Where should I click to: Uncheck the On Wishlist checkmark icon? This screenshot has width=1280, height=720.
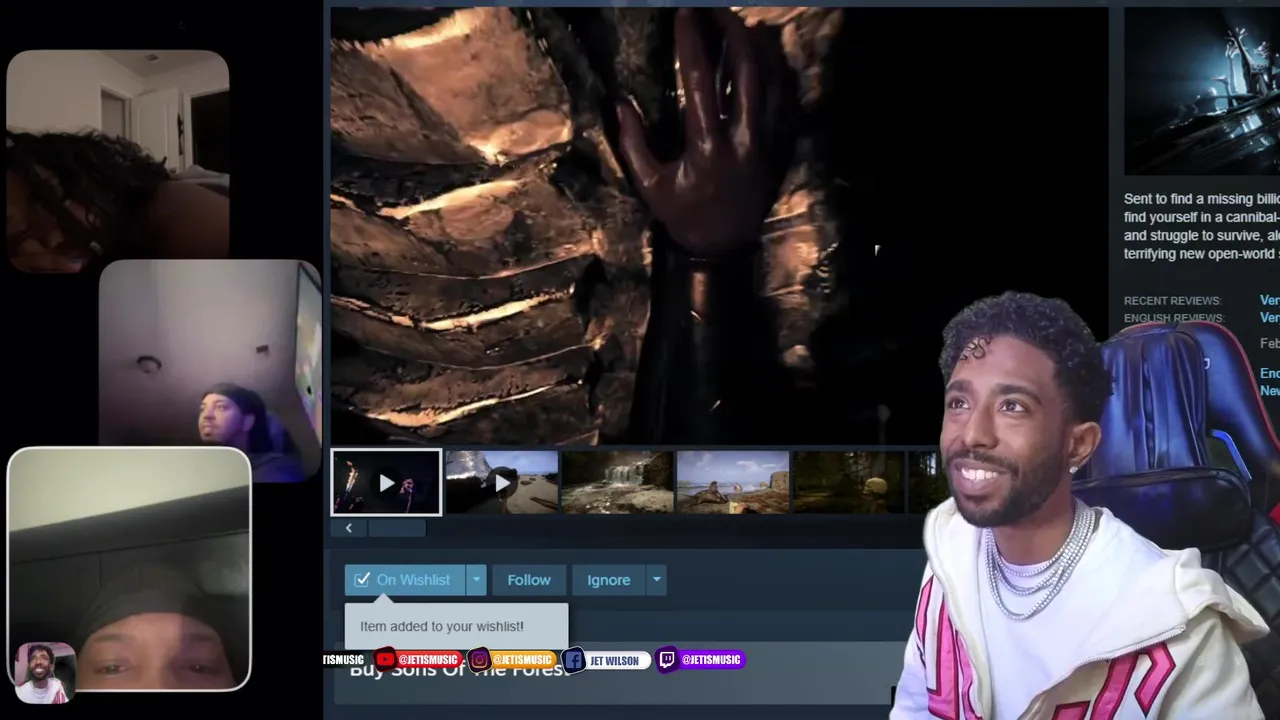362,580
